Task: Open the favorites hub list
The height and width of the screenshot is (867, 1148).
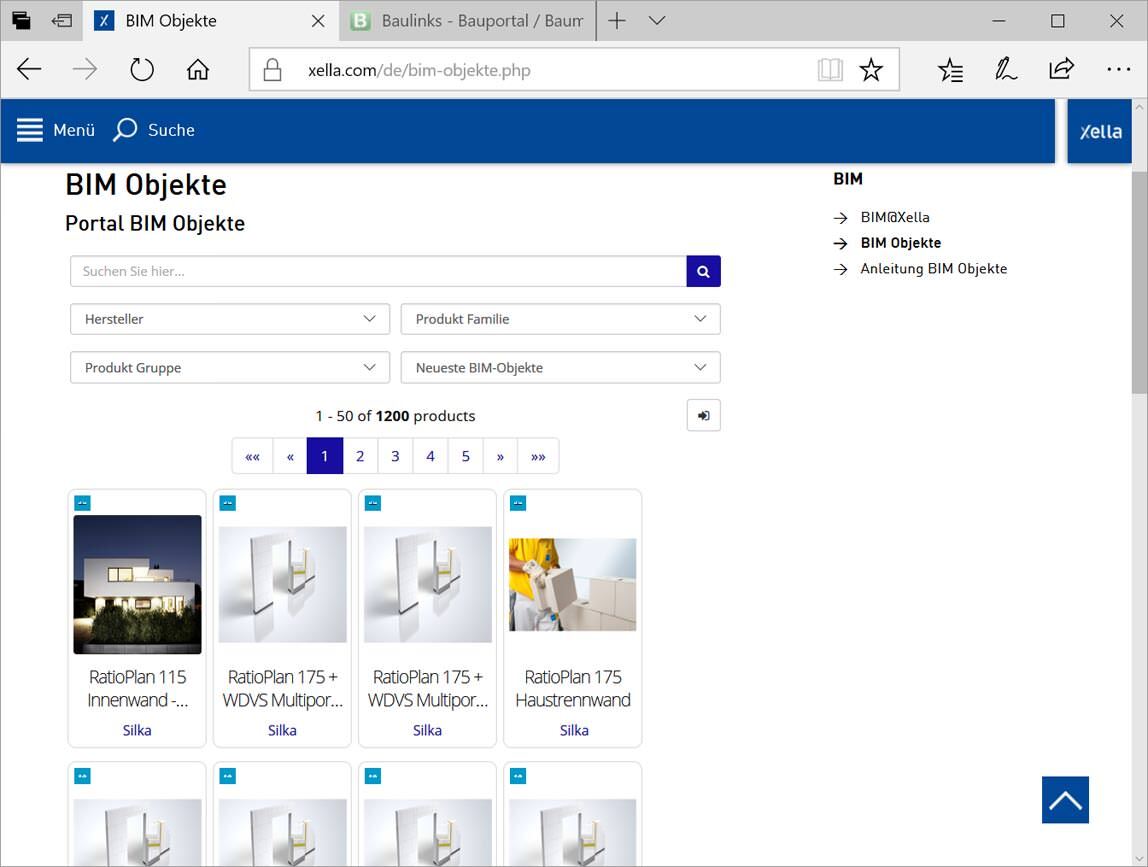Action: pos(950,70)
